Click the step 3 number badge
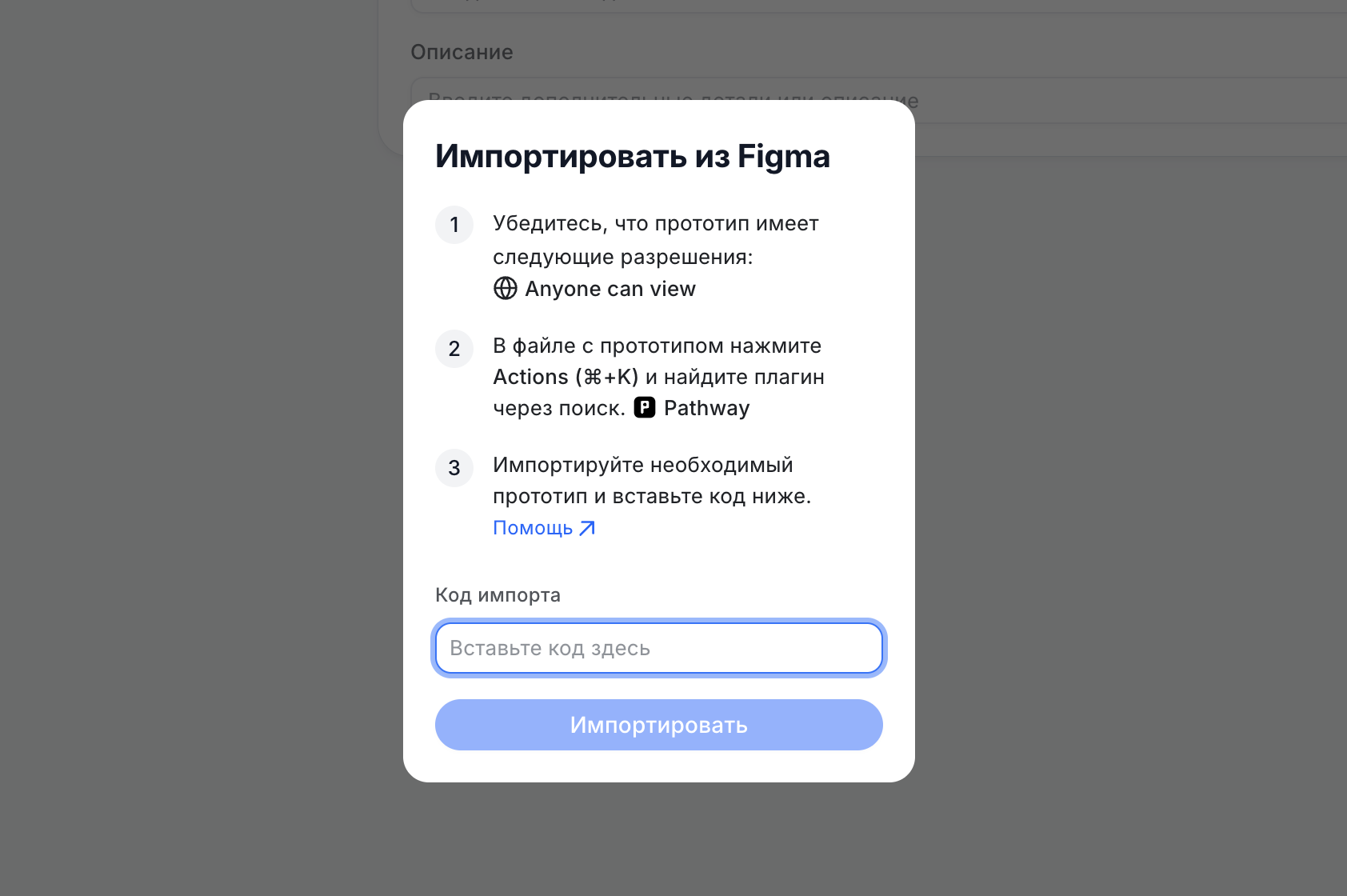 point(454,468)
